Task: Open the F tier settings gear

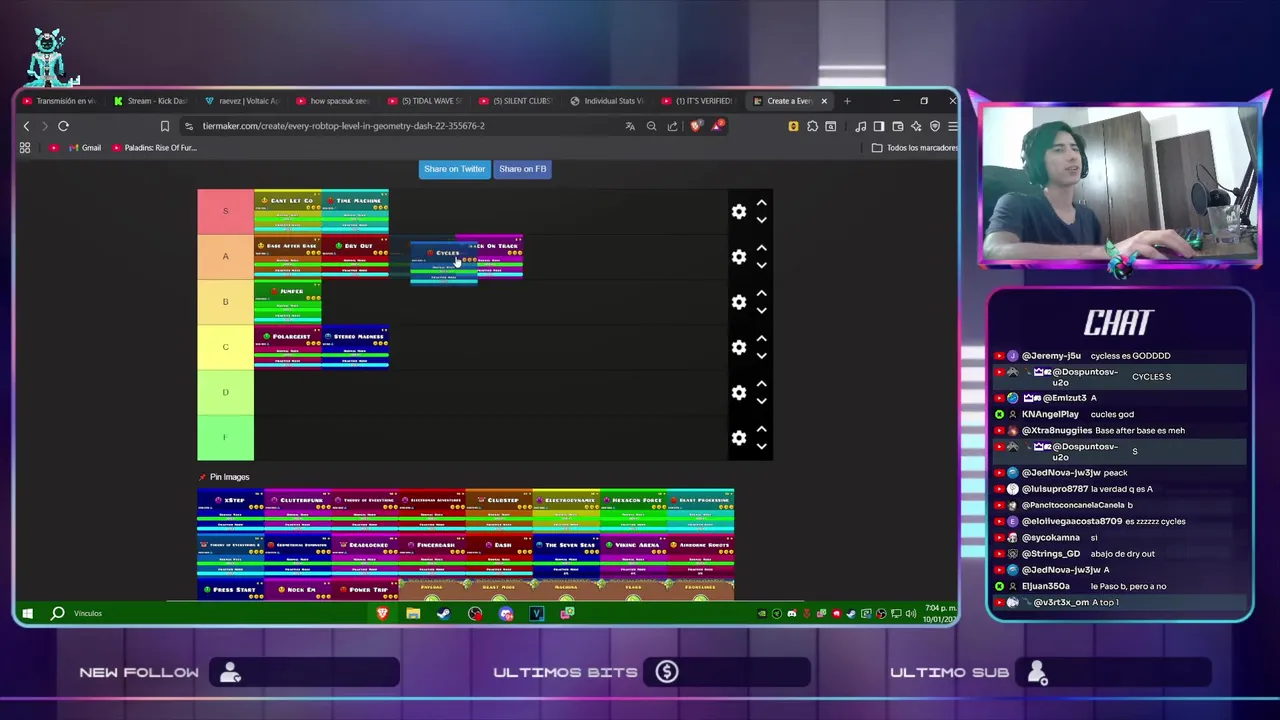Action: pyautogui.click(x=738, y=438)
